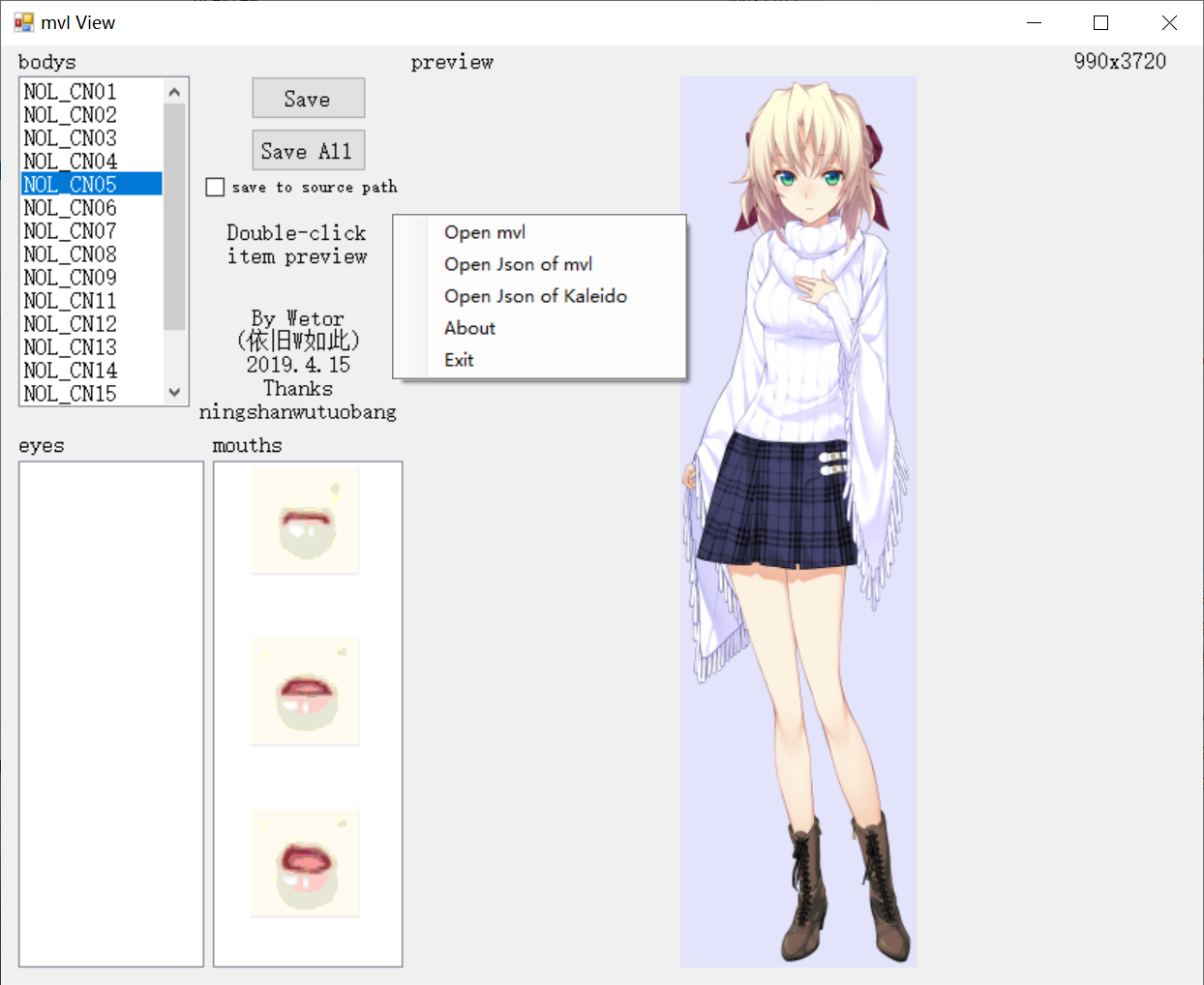Click the 990x3720 size label

tap(1120, 62)
